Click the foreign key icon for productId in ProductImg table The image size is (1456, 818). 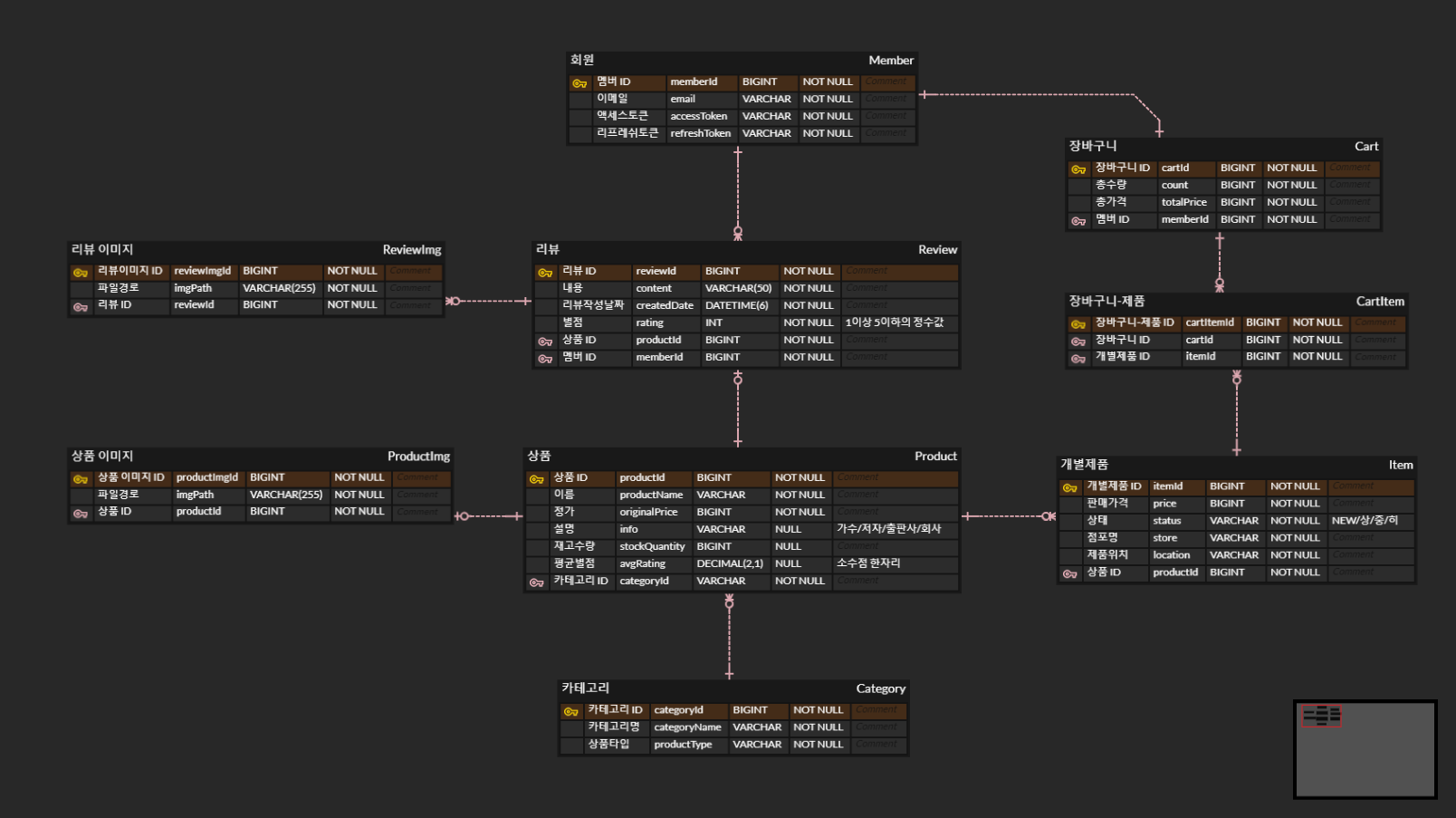tap(81, 513)
